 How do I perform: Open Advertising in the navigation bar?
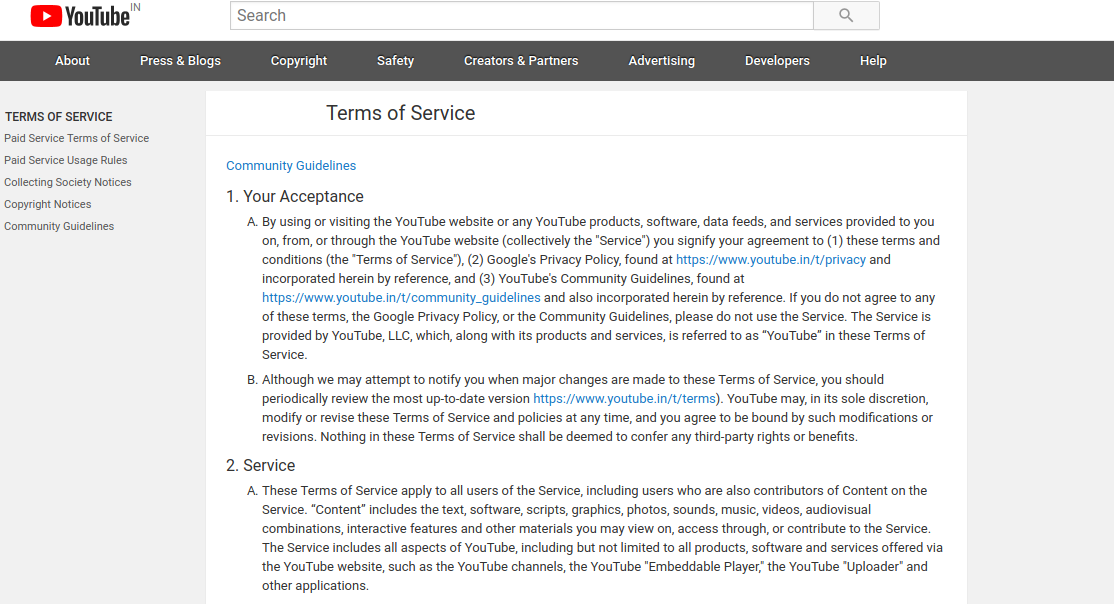pos(661,60)
